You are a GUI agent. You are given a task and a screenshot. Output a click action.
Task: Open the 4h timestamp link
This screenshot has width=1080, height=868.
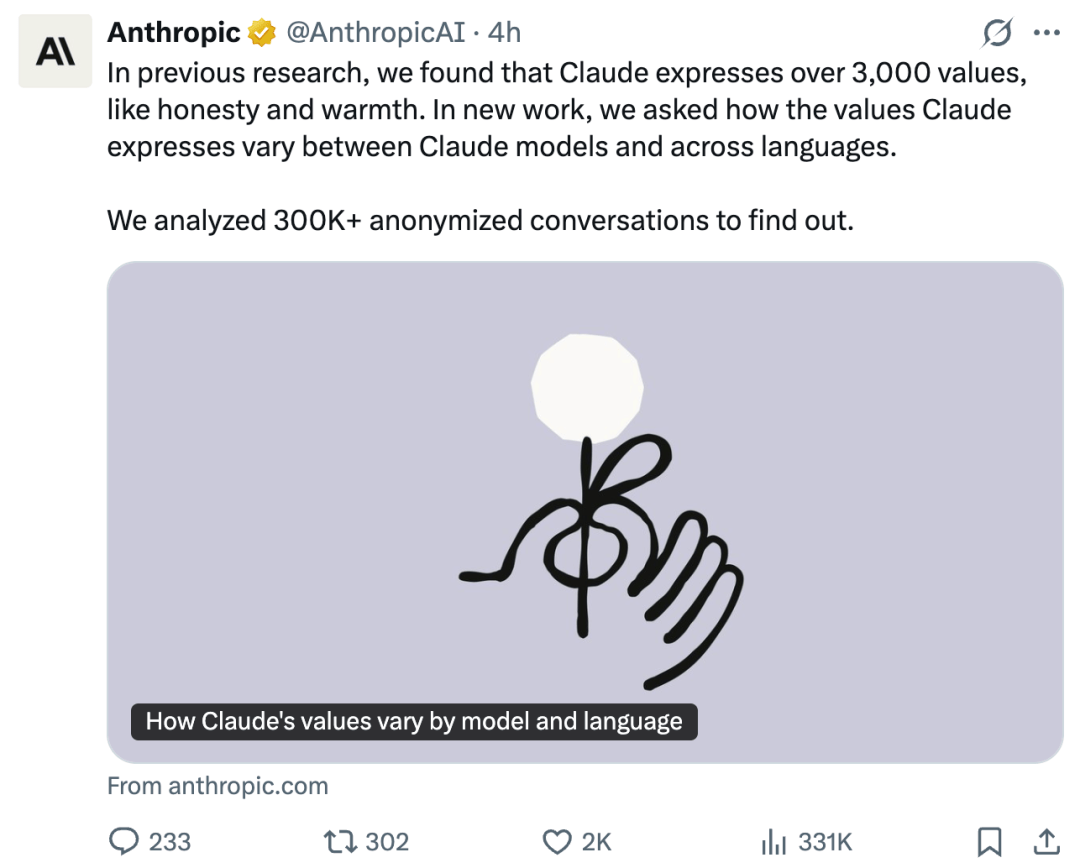tap(504, 32)
